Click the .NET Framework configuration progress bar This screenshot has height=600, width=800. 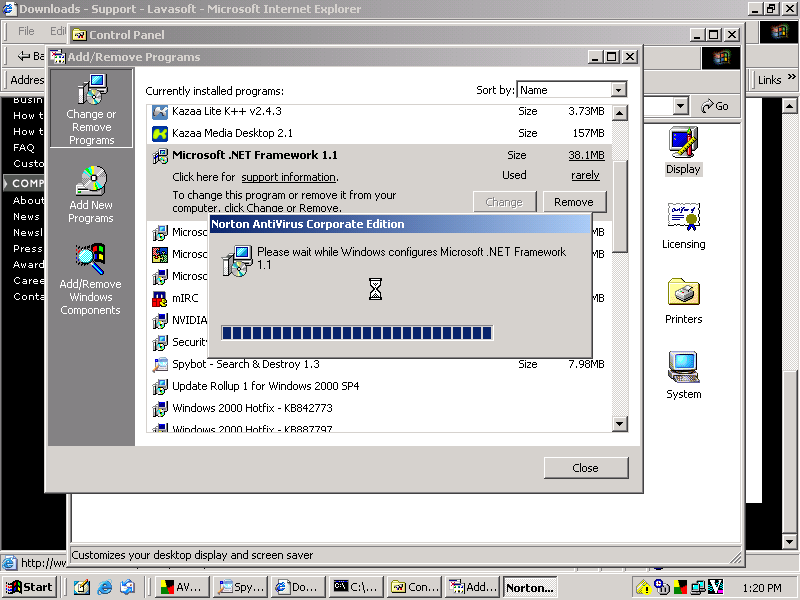pyautogui.click(x=357, y=333)
